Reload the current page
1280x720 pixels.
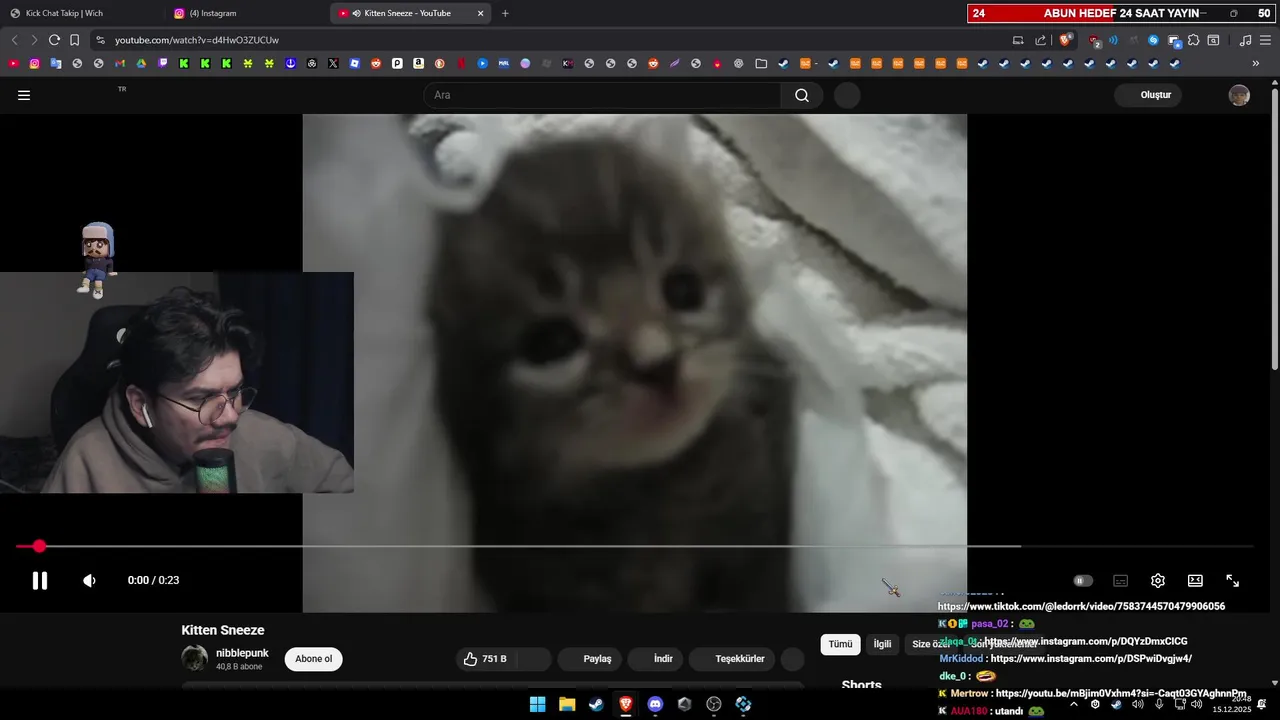pyautogui.click(x=54, y=40)
